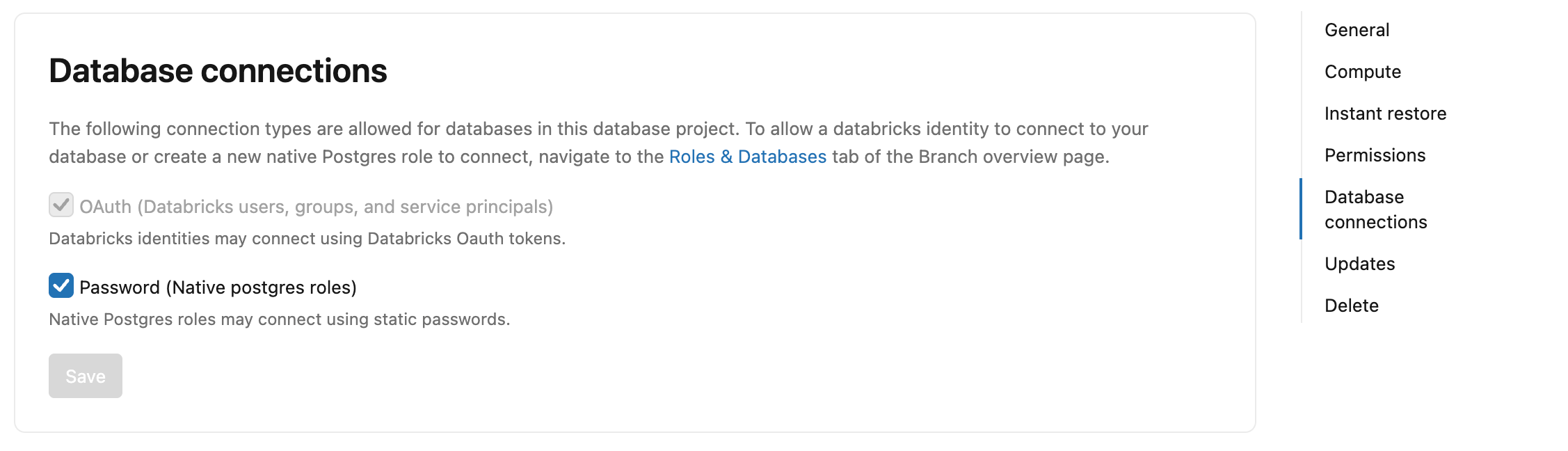The image size is (1568, 451).
Task: Uncheck the Password native postgres roles checkbox
Action: coord(61,285)
